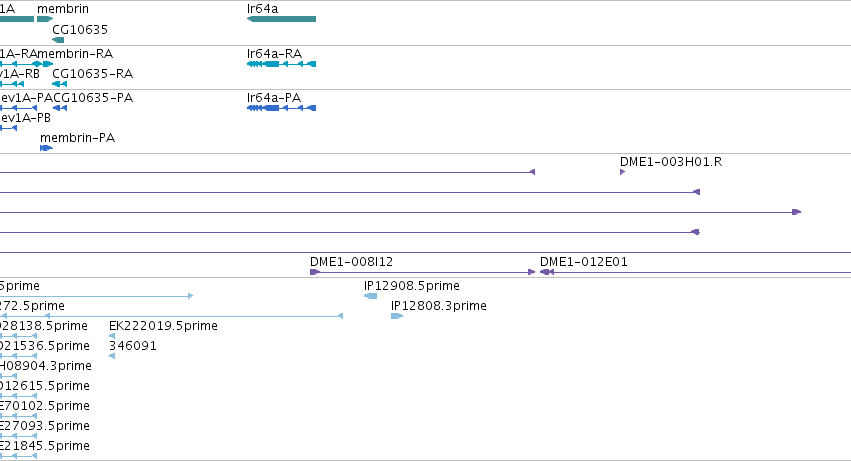This screenshot has width=851, height=461.
Task: Click the 346091 feature marker
Action: 112,356
